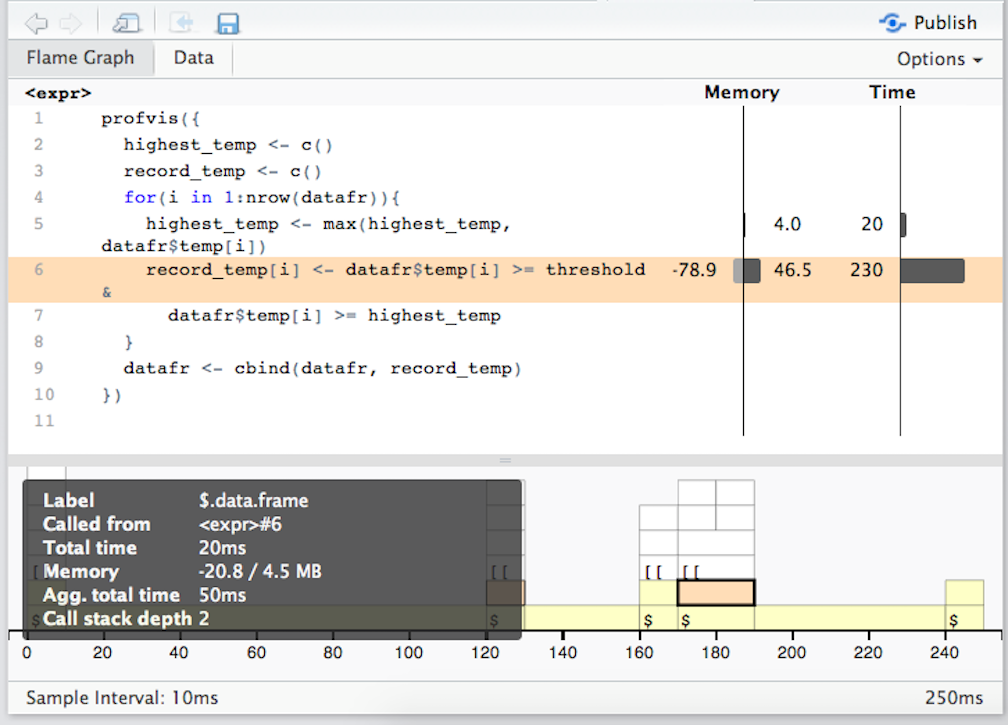This screenshot has width=1008, height=725.
Task: Click the back navigation arrow
Action: tap(36, 22)
